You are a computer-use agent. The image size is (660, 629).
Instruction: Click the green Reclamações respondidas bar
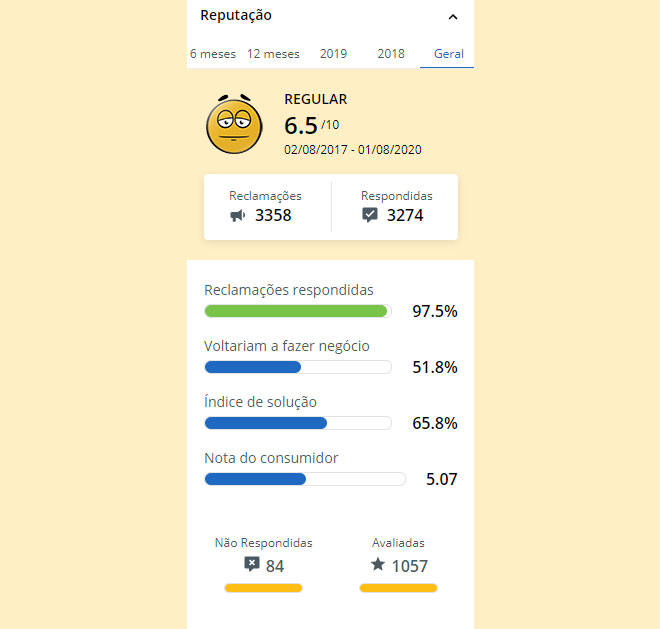tap(298, 311)
